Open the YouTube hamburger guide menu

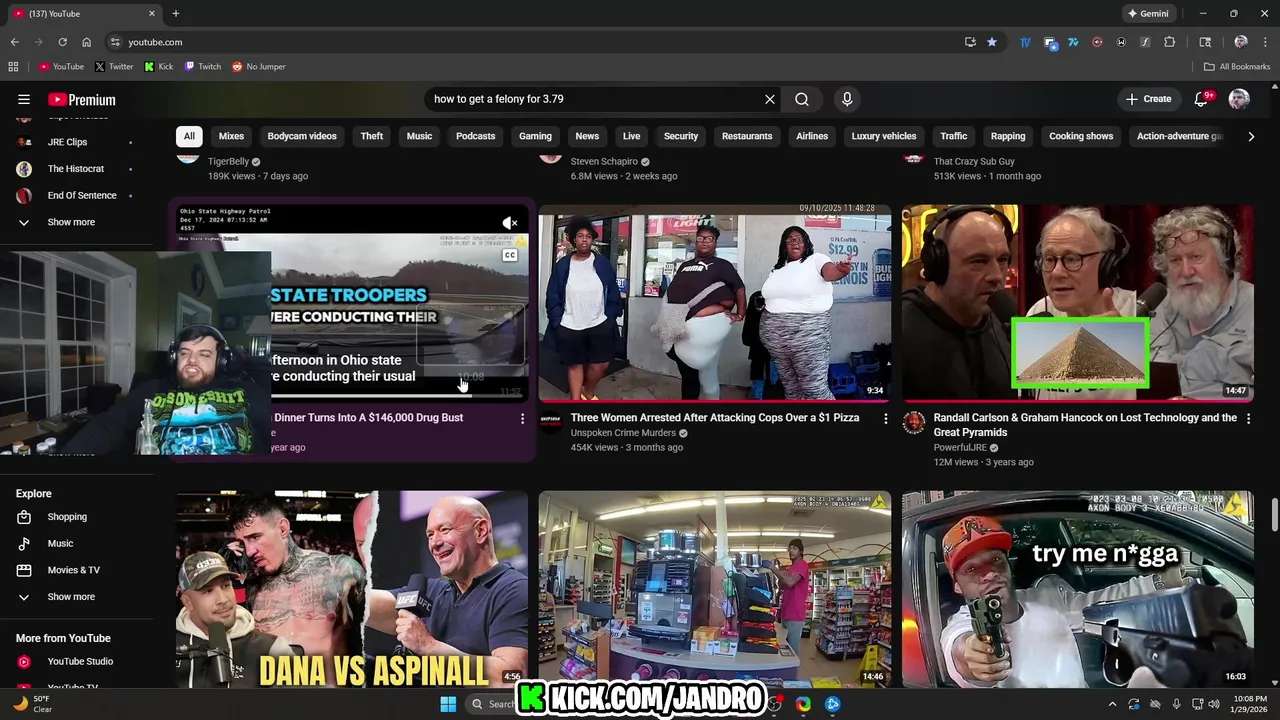coord(24,99)
